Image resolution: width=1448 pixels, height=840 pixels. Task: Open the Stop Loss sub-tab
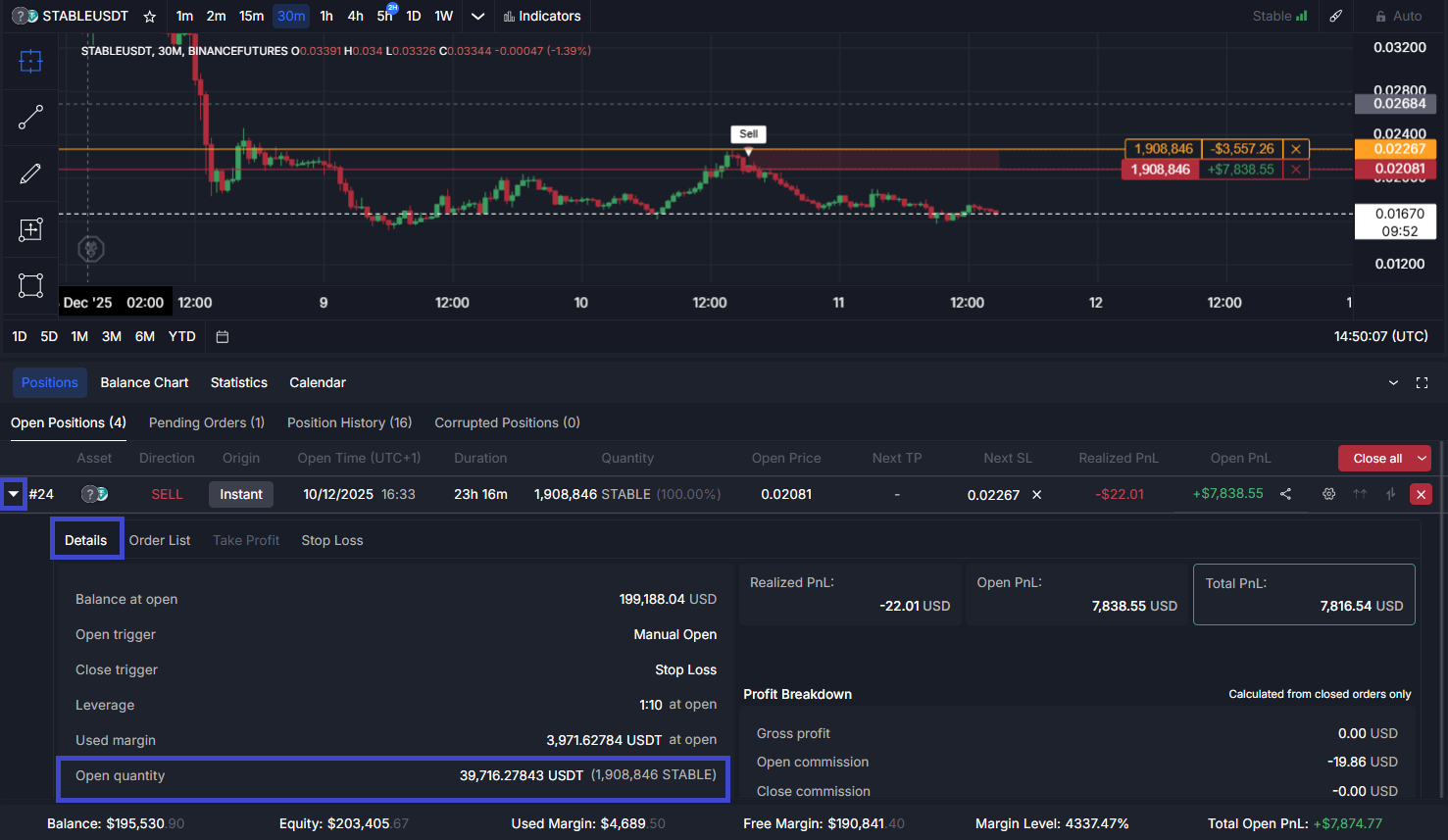pyautogui.click(x=332, y=540)
